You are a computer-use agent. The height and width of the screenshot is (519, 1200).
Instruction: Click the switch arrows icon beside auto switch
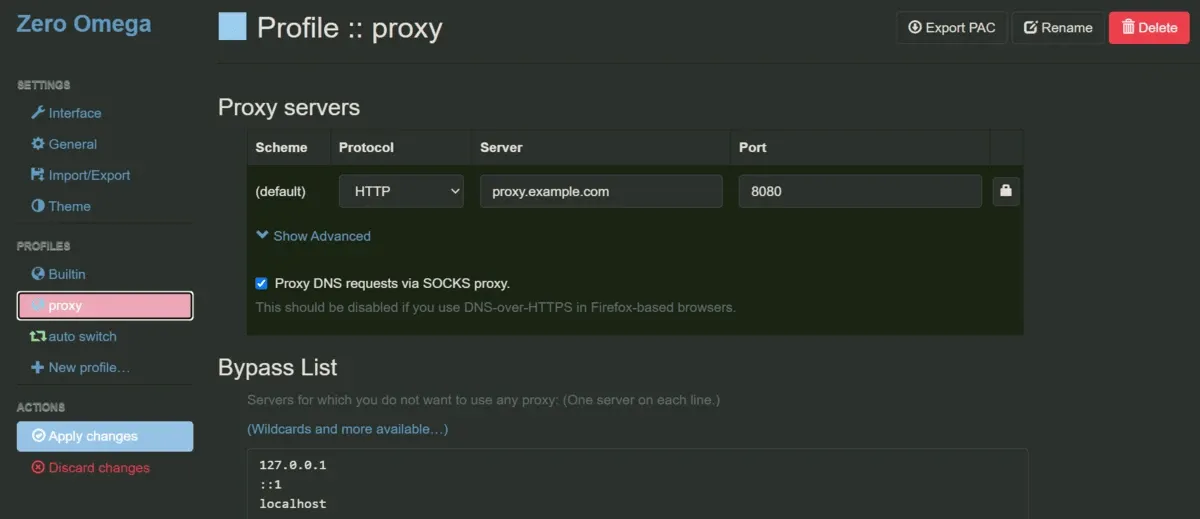pos(38,337)
